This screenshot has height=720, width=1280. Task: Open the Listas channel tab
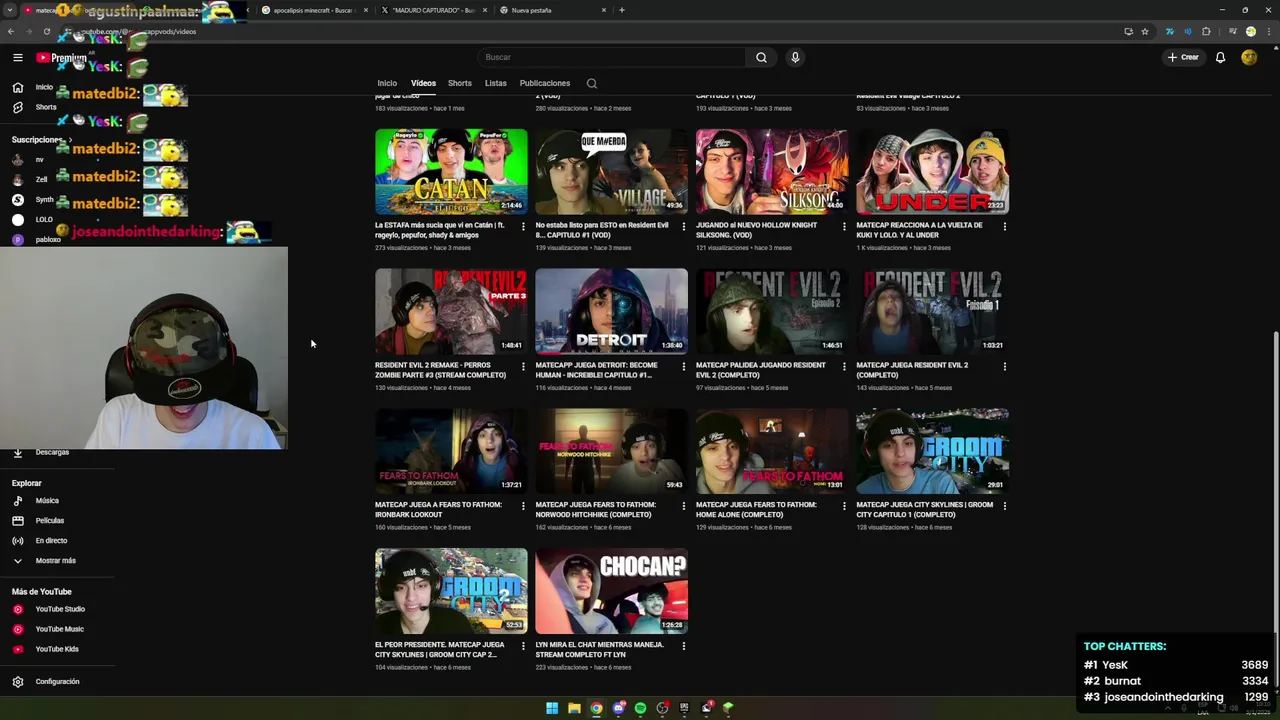pyautogui.click(x=496, y=83)
